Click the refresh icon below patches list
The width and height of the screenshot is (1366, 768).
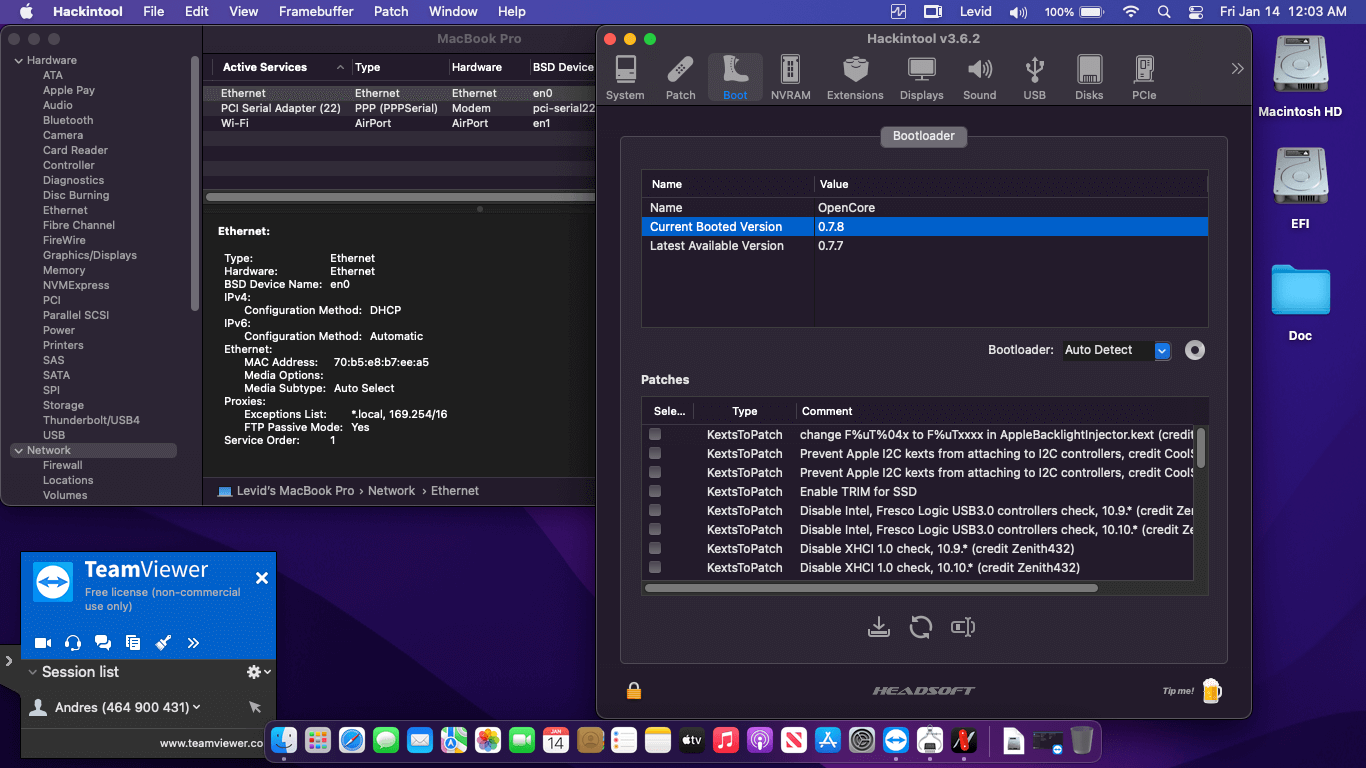click(x=921, y=627)
